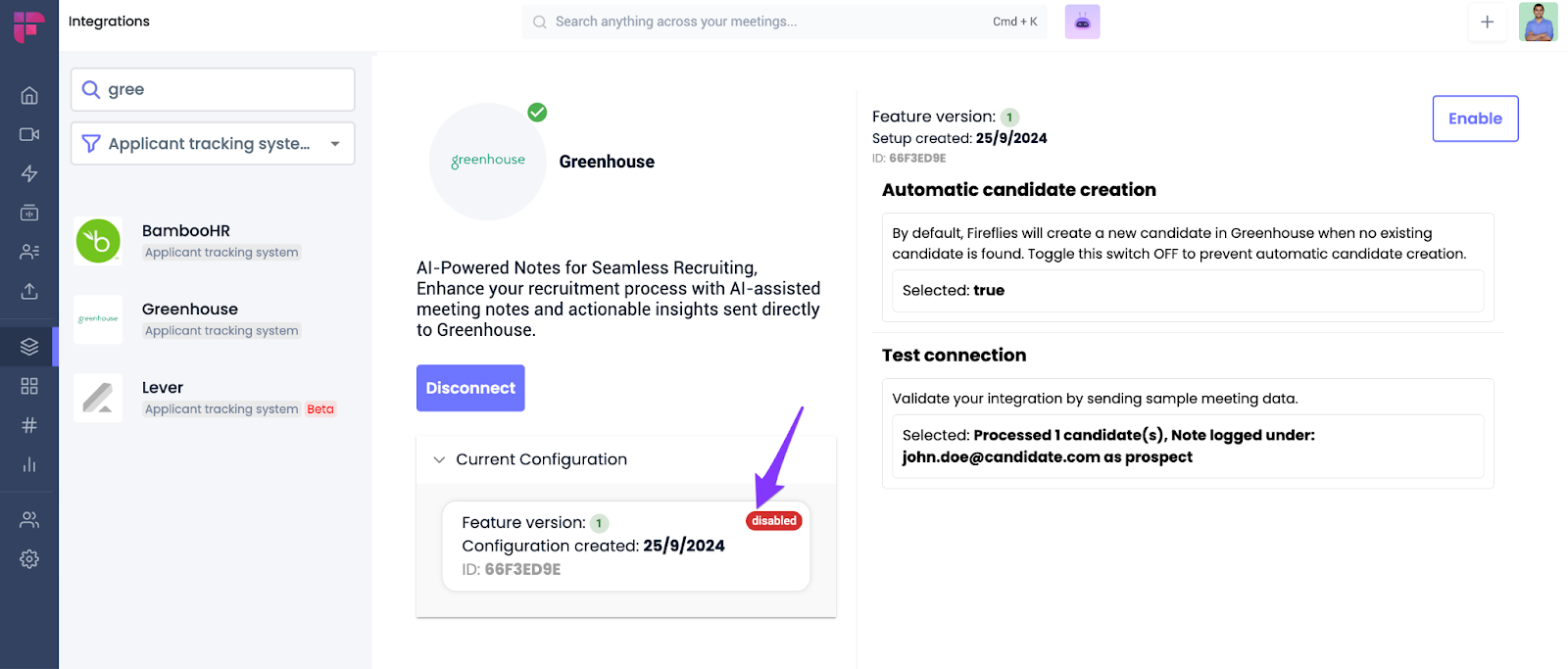Image resolution: width=1568 pixels, height=669 pixels.
Task: Open the upload icon in sidebar
Action: click(x=29, y=291)
